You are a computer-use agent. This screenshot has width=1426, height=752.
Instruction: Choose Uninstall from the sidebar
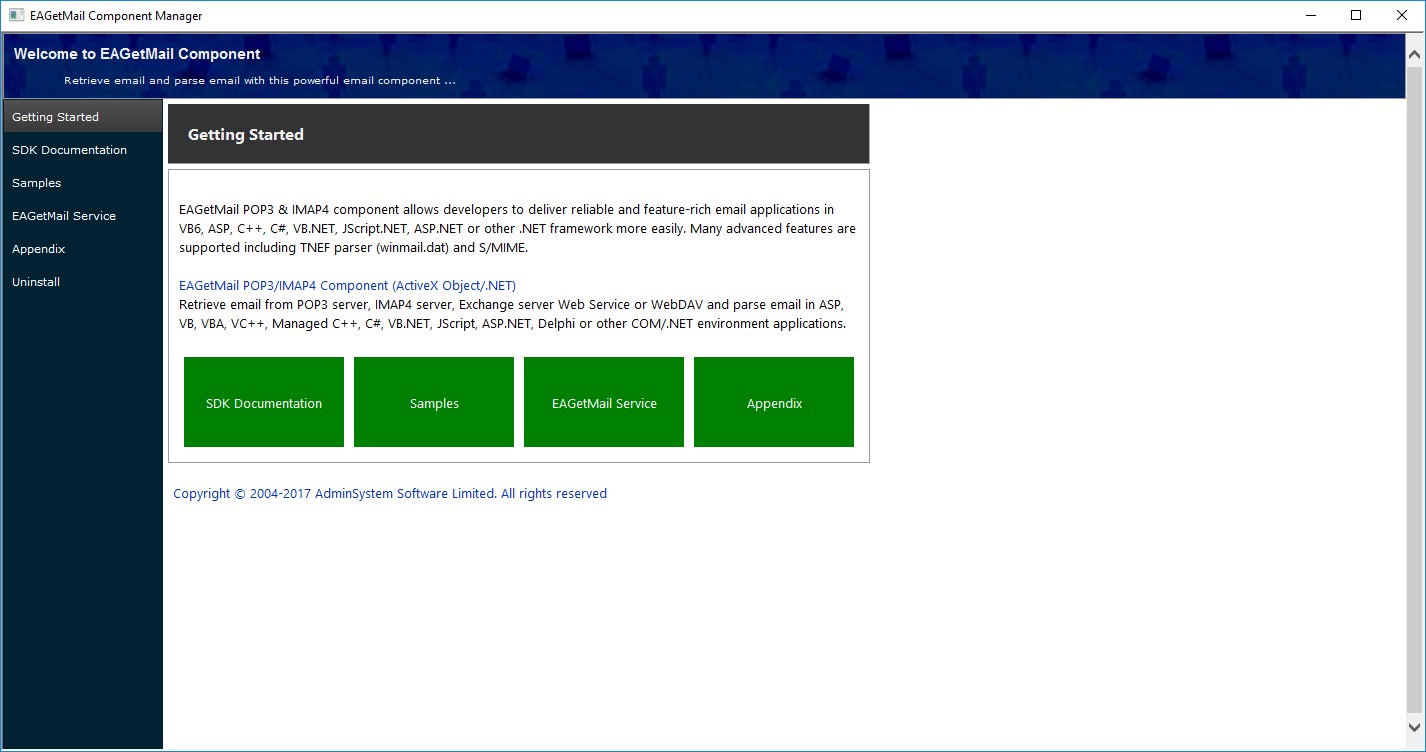pos(82,282)
